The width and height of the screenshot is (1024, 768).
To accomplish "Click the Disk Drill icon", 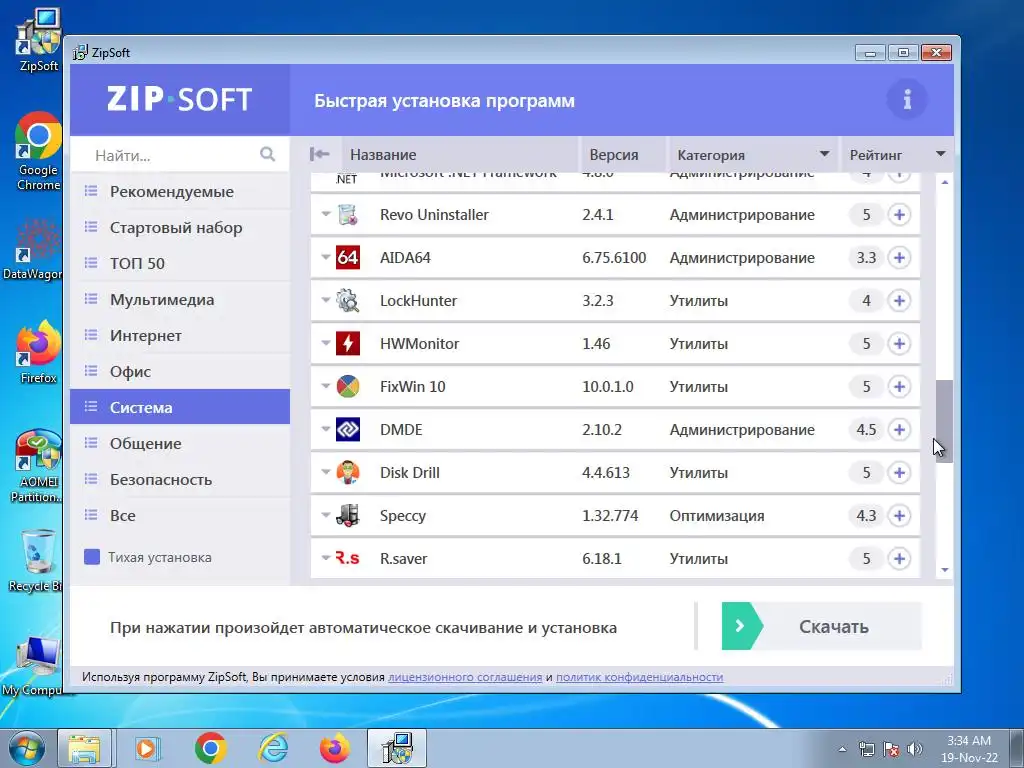I will [347, 473].
